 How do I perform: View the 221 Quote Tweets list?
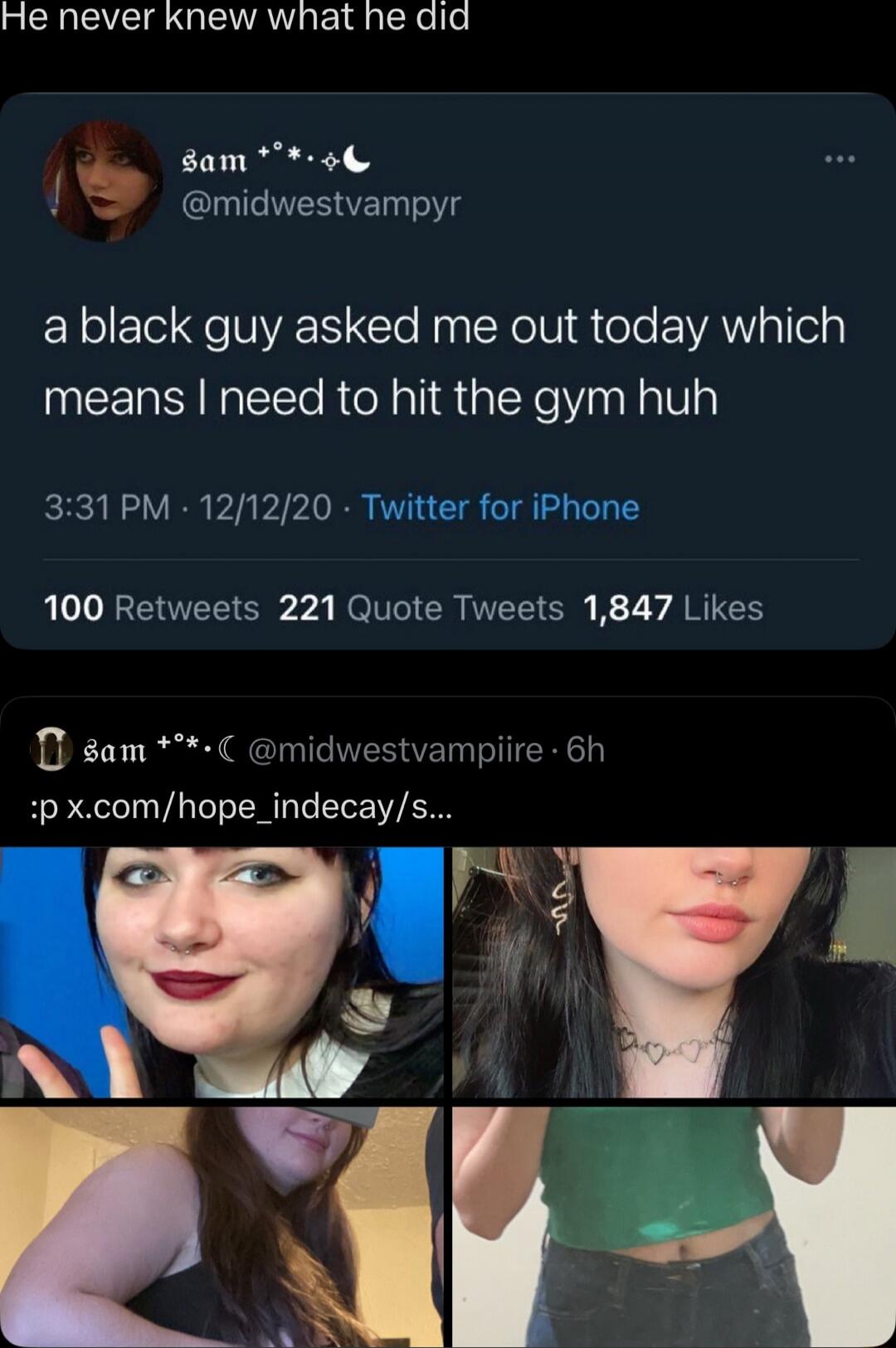(421, 608)
